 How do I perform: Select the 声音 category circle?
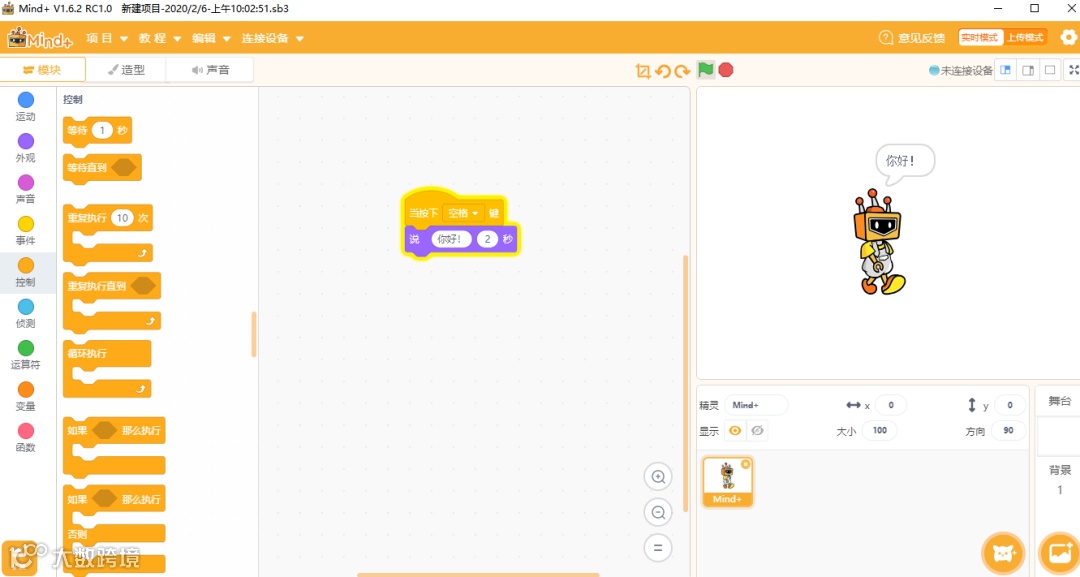click(25, 182)
